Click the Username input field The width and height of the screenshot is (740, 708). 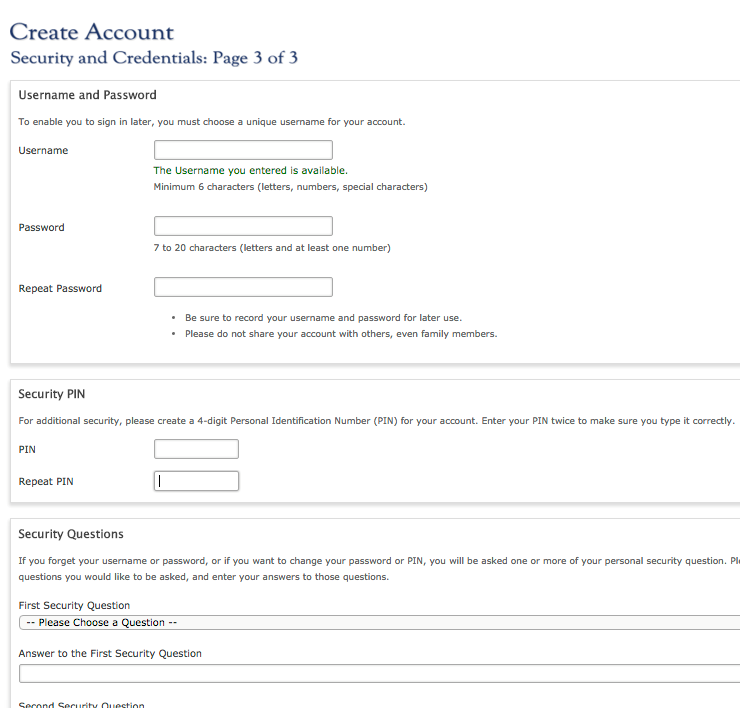click(243, 150)
